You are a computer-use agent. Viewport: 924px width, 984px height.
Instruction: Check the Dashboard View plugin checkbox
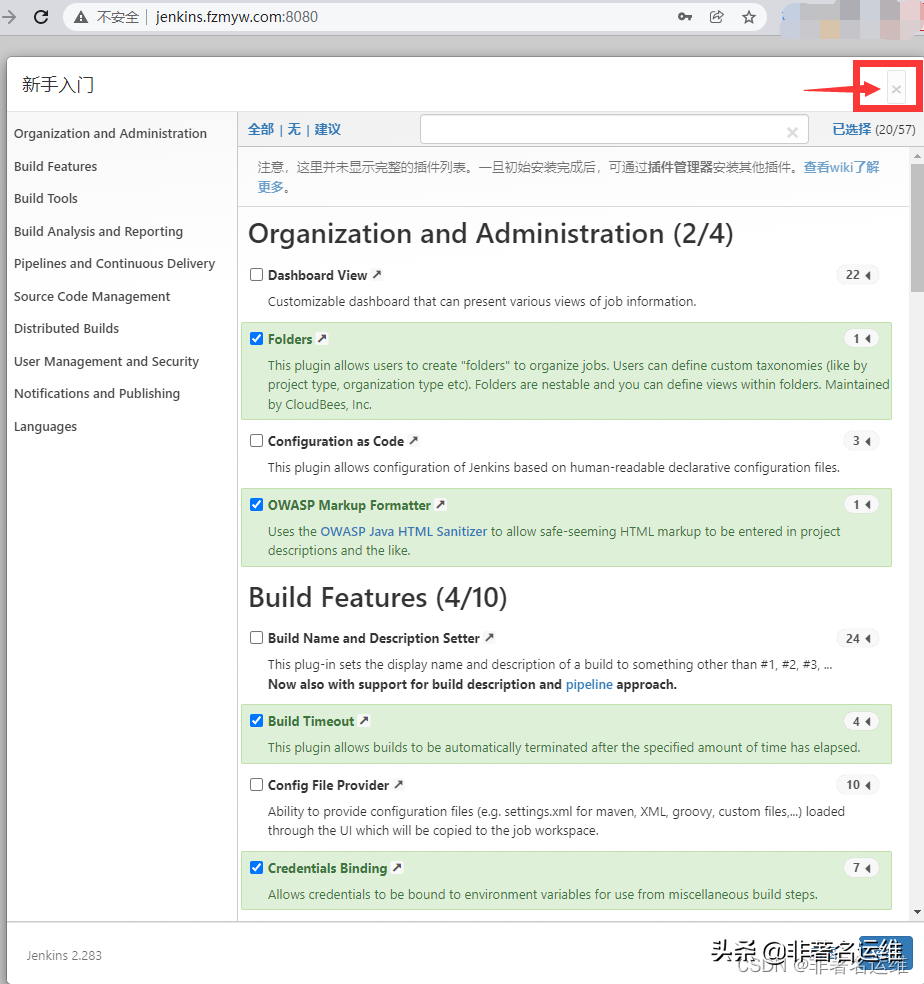256,275
